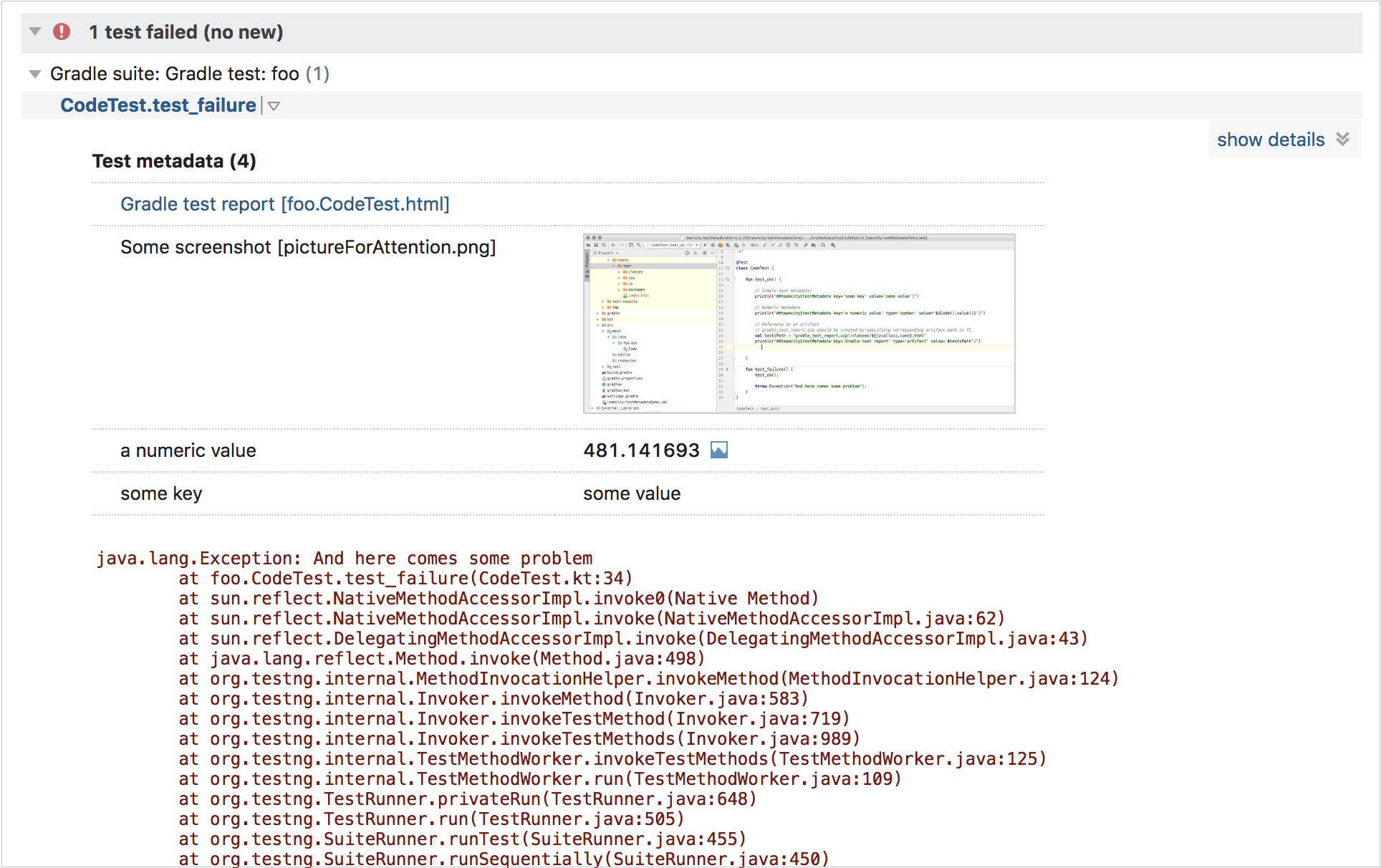The image size is (1381, 868).
Task: Open the pictureForAttention.png screenshot thumbnail
Action: (799, 322)
